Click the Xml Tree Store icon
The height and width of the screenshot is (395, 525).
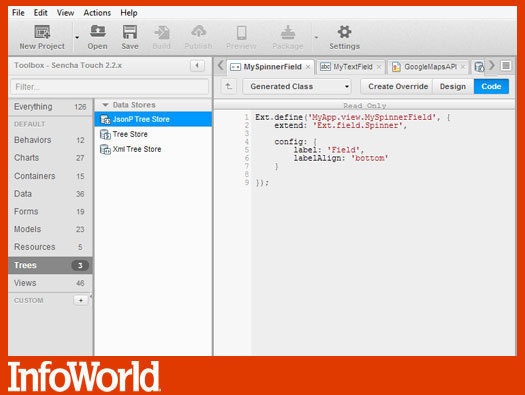pyautogui.click(x=105, y=149)
